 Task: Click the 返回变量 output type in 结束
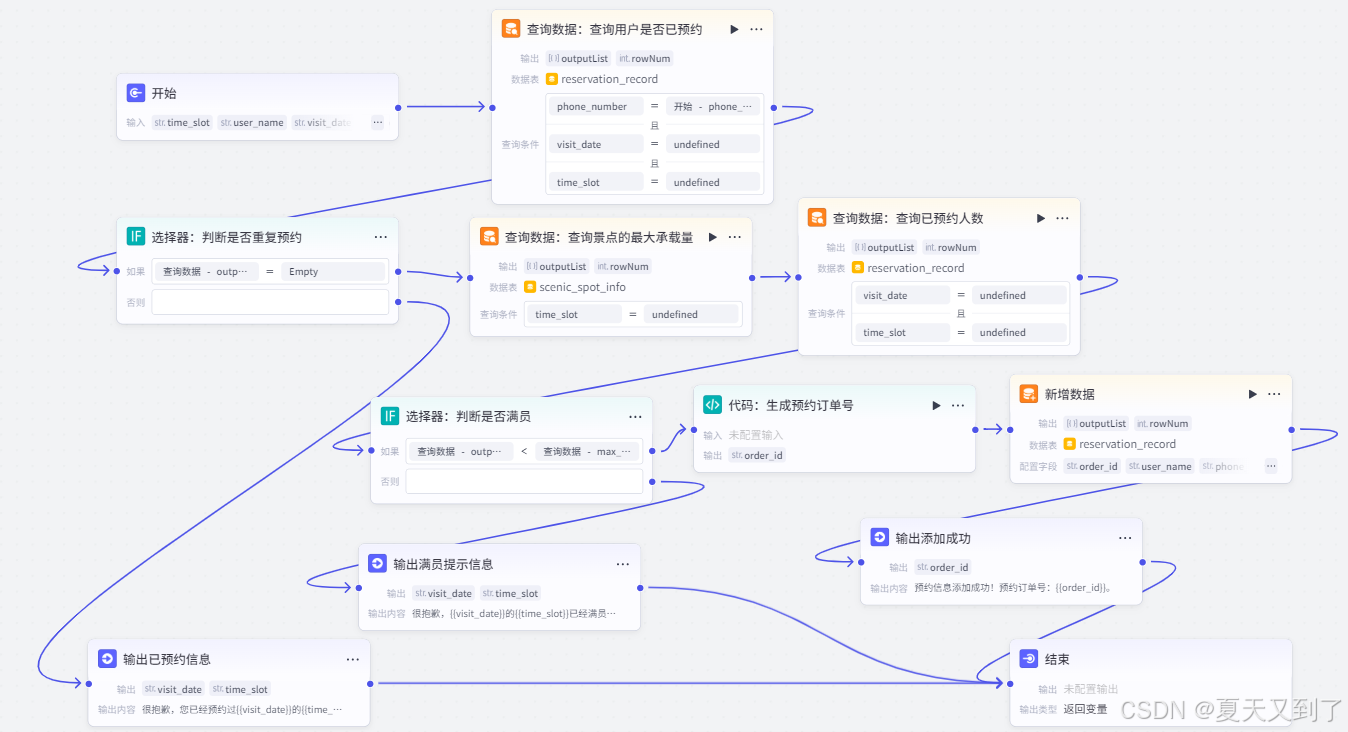tap(1085, 709)
